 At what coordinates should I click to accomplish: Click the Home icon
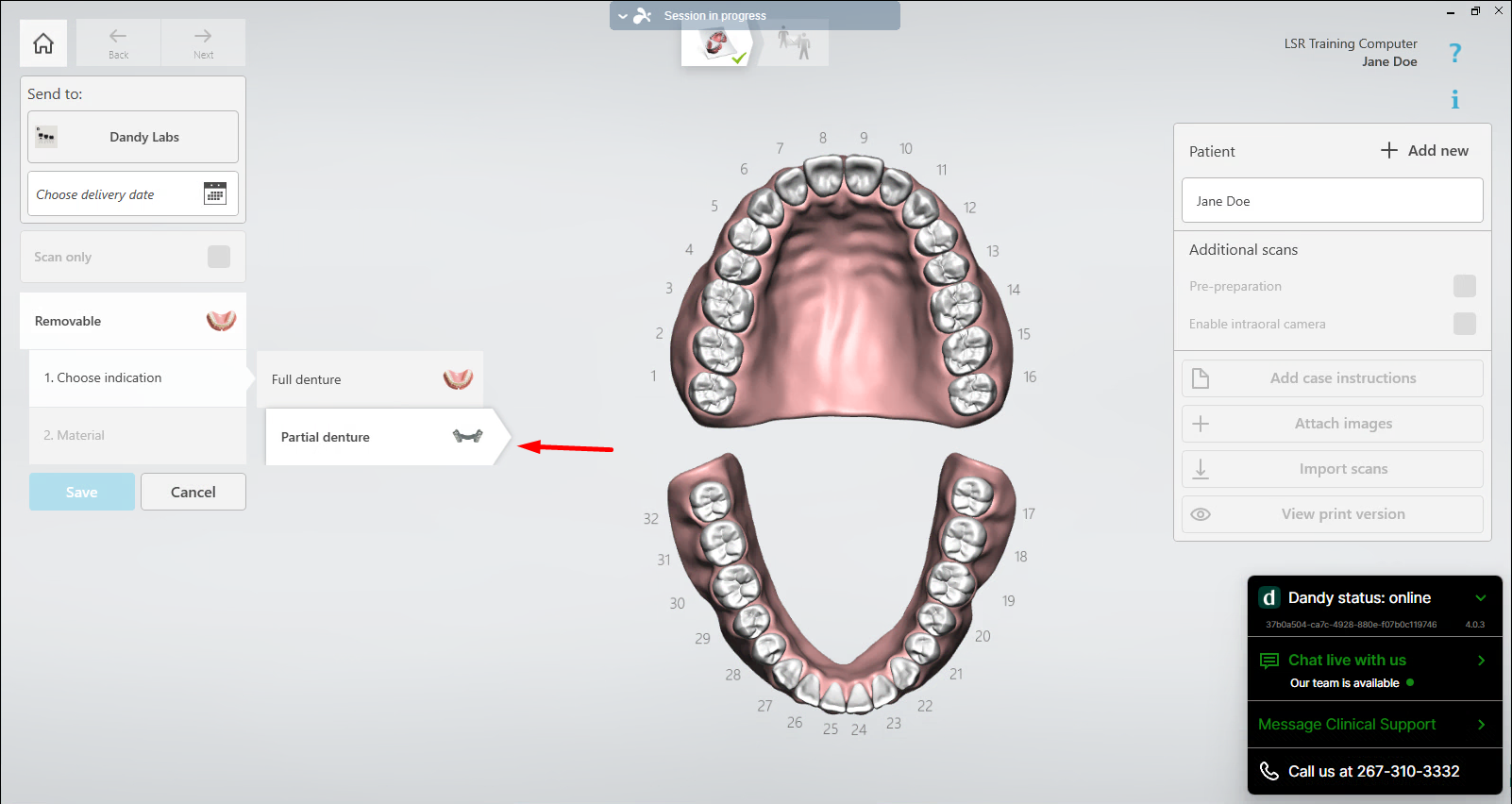pyautogui.click(x=43, y=43)
